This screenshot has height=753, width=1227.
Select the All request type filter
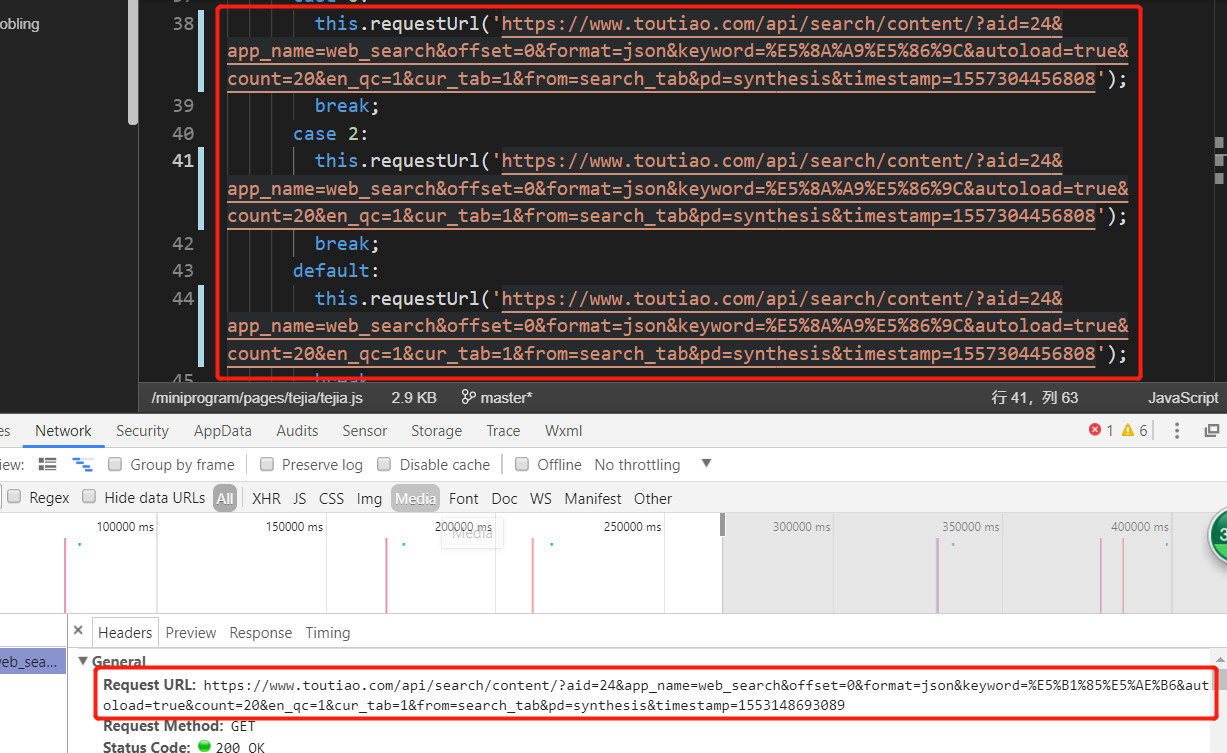225,498
